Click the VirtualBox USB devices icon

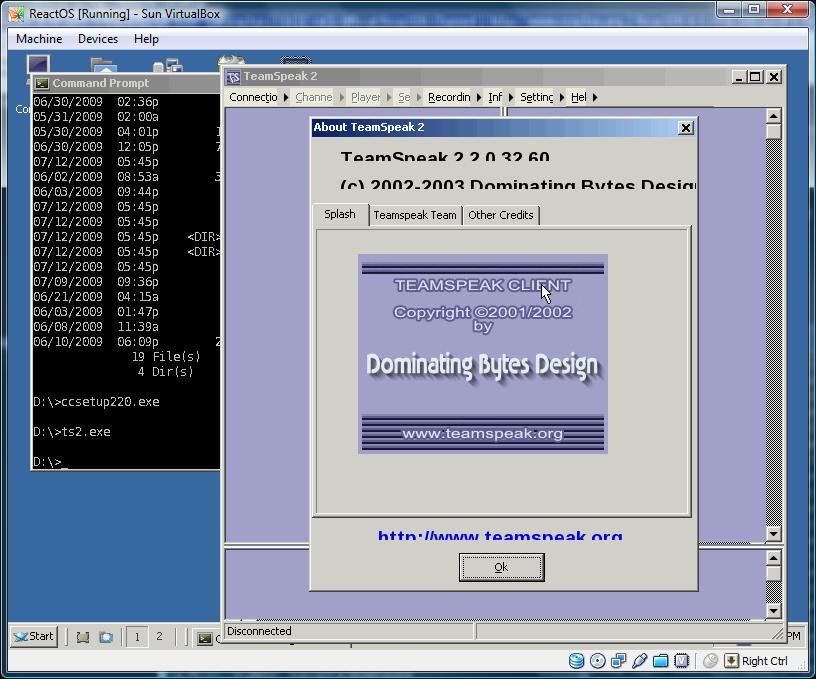639,660
